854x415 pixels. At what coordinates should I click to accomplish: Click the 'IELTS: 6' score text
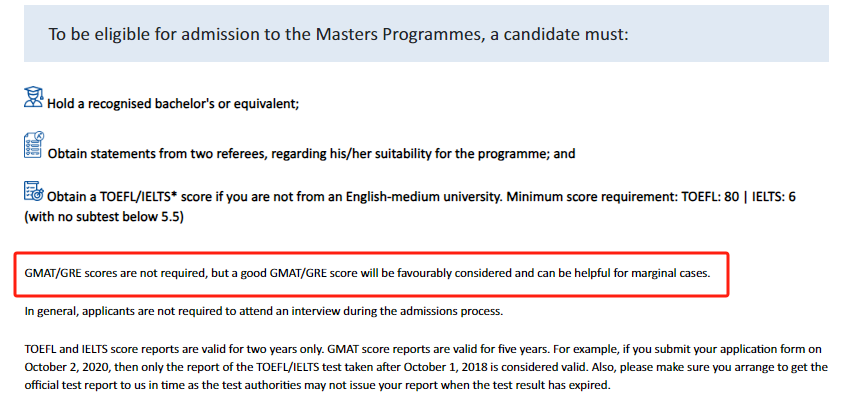pos(774,197)
